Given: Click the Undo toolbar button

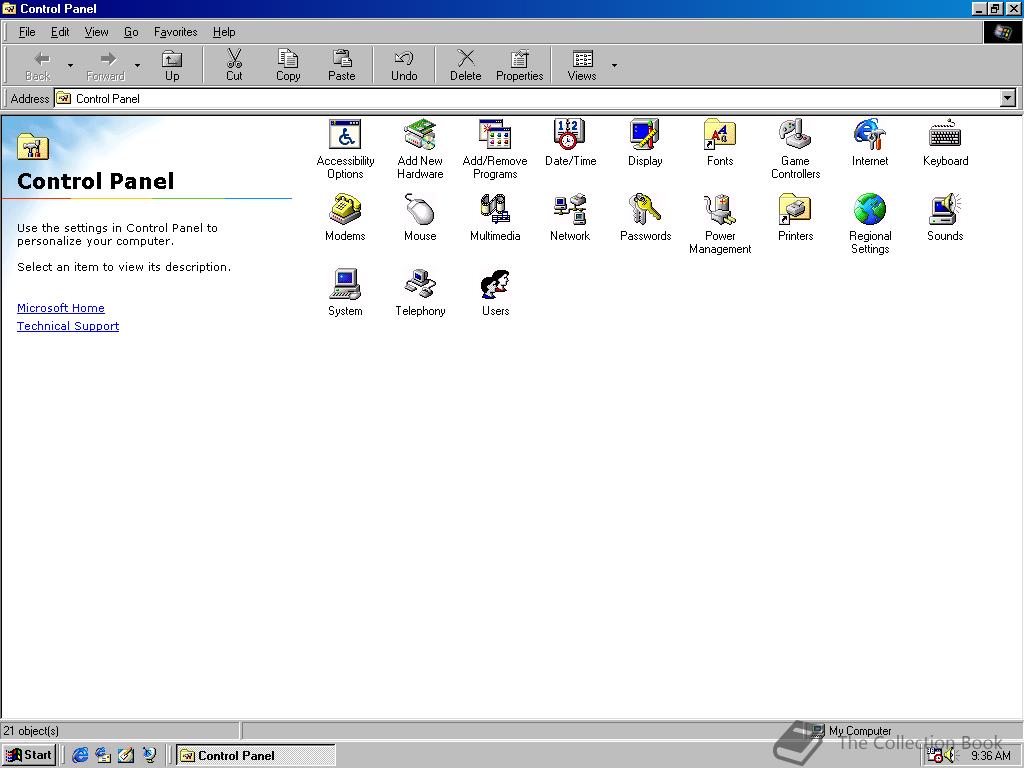Looking at the screenshot, I should pos(404,65).
